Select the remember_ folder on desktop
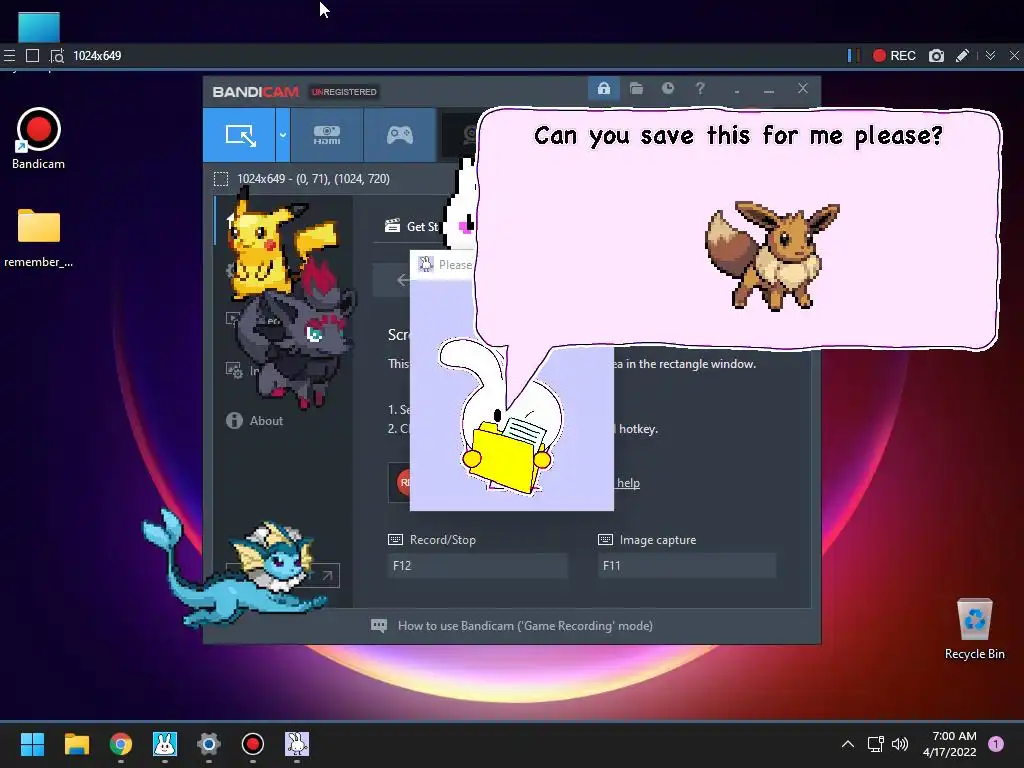The height and width of the screenshot is (768, 1024). click(x=39, y=238)
